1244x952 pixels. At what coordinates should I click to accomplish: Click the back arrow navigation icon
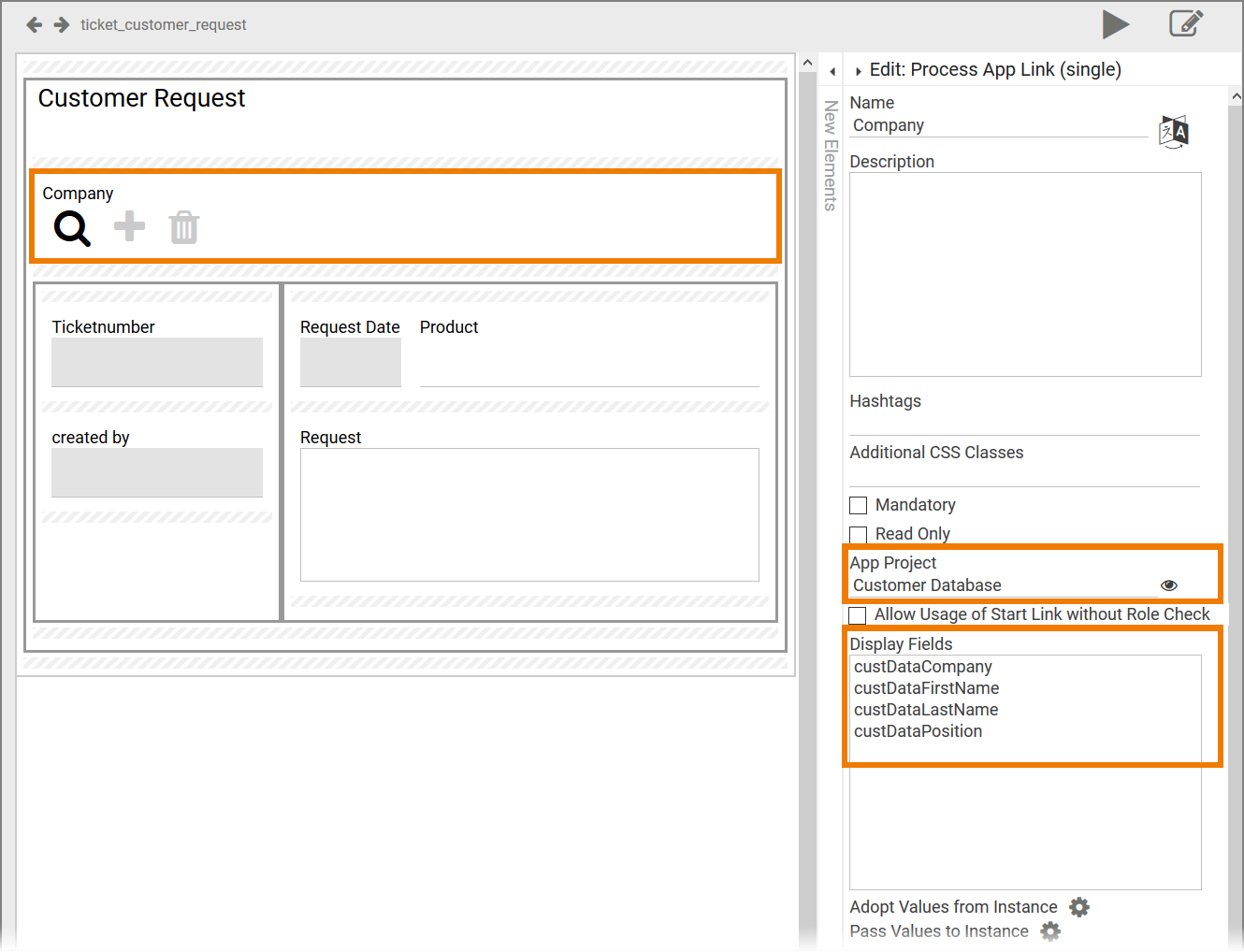[35, 25]
